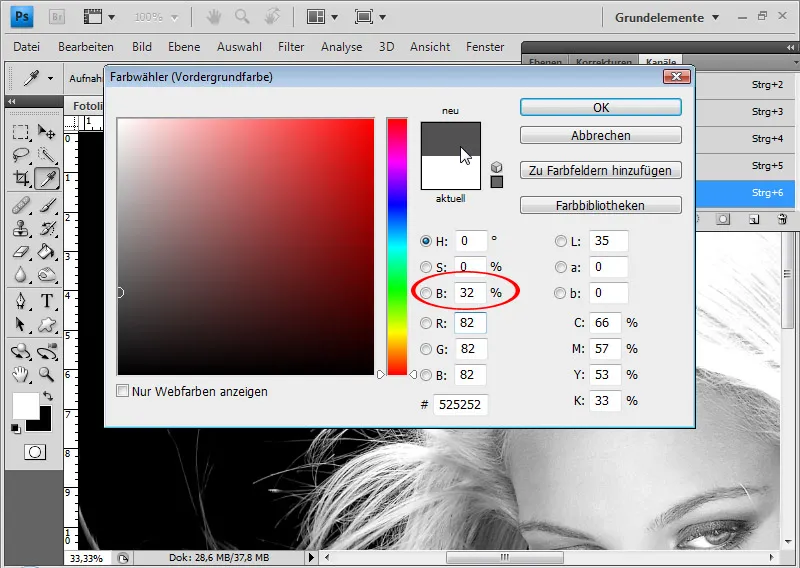
Task: Select the Path Selection tool
Action: [x=20, y=324]
